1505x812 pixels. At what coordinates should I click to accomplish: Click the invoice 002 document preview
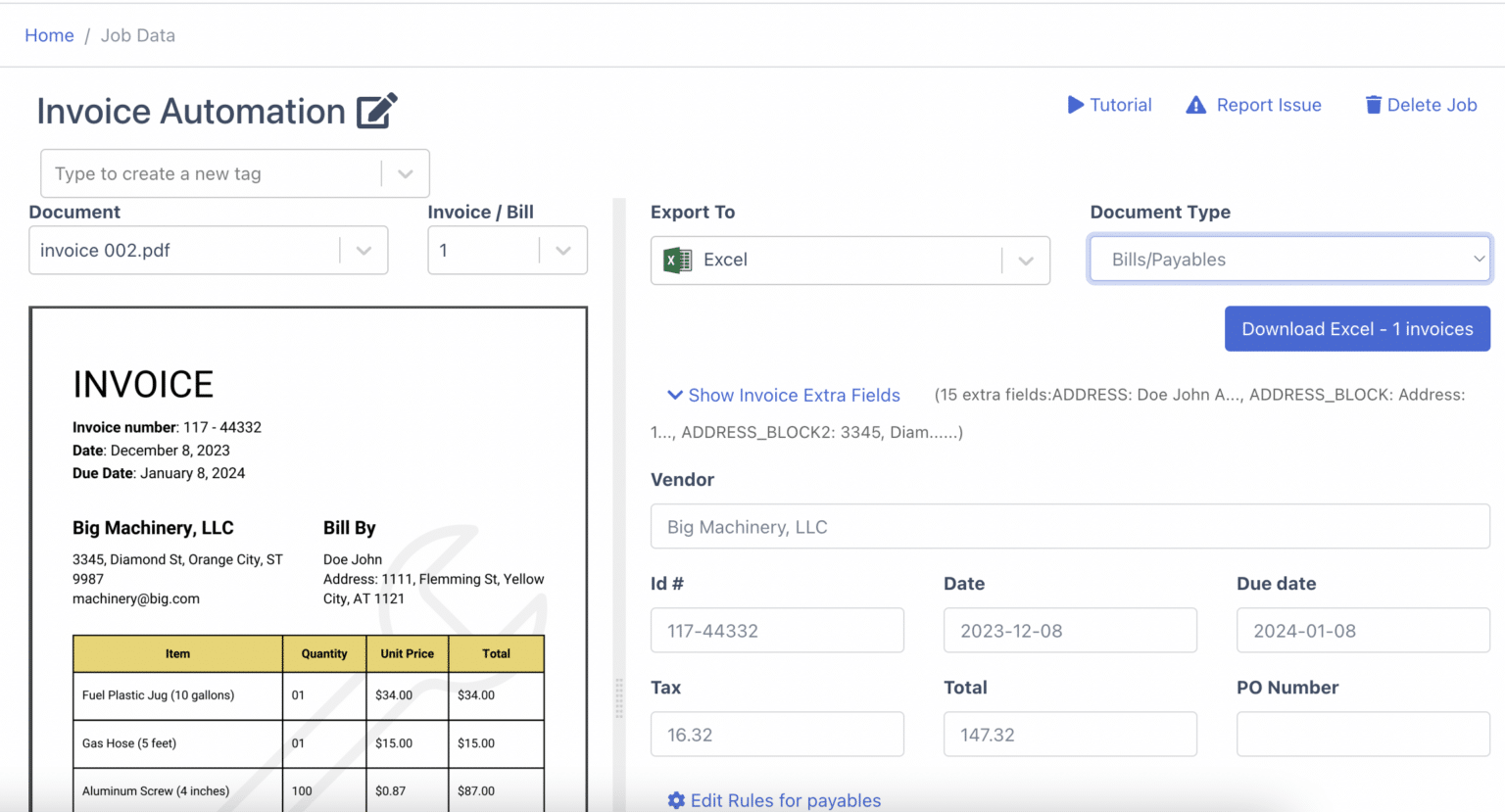tap(309, 549)
